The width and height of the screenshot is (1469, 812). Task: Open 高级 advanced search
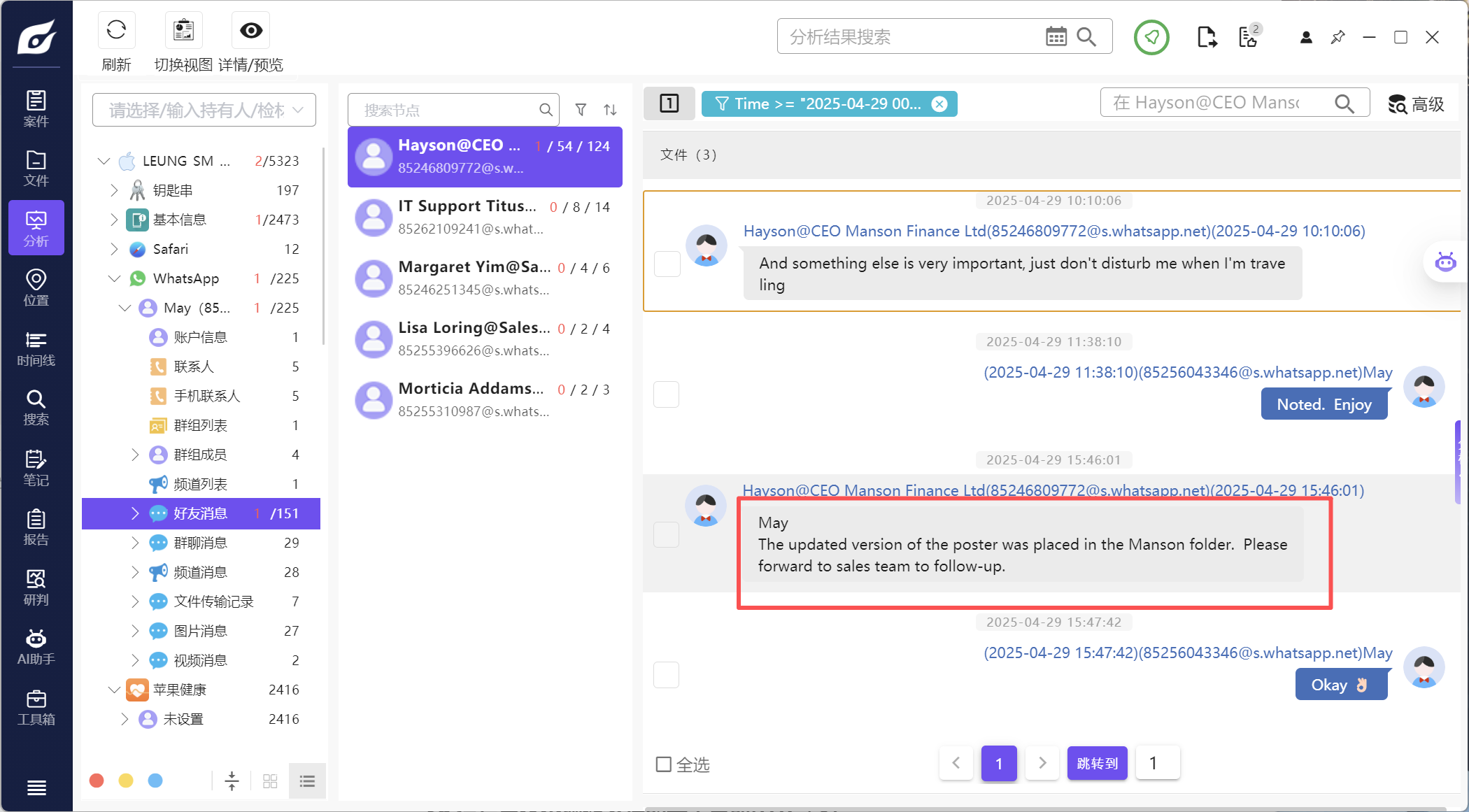pos(1416,104)
